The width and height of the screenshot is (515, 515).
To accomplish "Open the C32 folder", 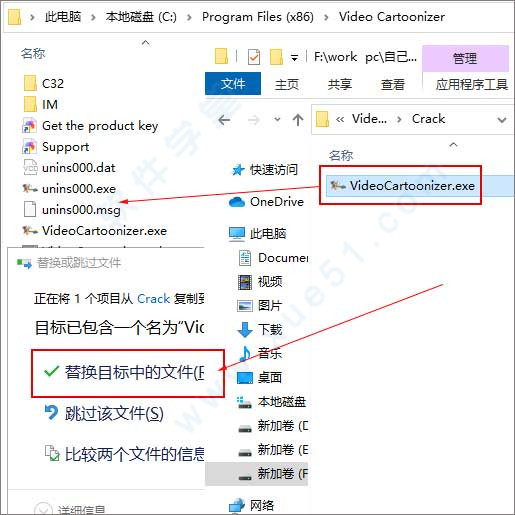I will pos(43,83).
